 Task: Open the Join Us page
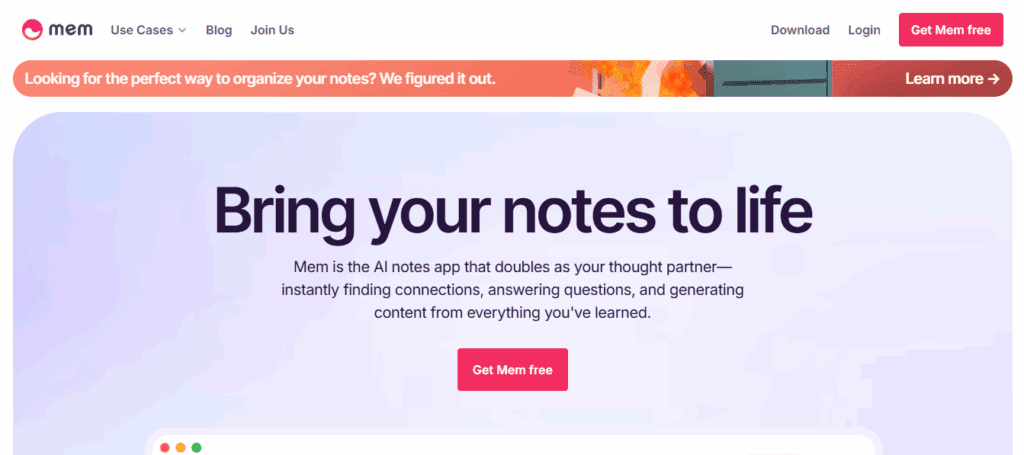pos(272,30)
